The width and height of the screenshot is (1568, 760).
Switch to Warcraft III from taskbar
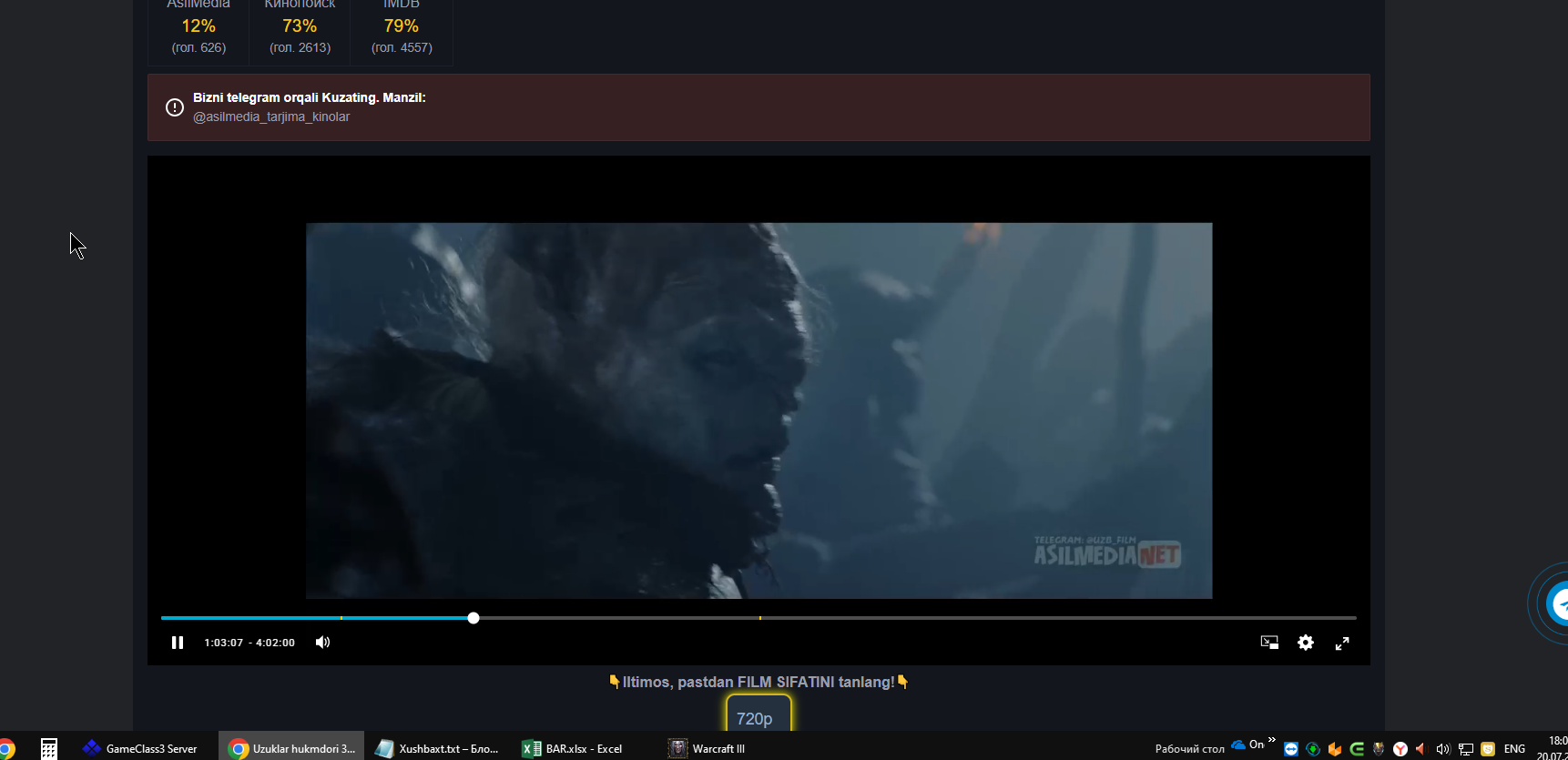click(x=708, y=748)
